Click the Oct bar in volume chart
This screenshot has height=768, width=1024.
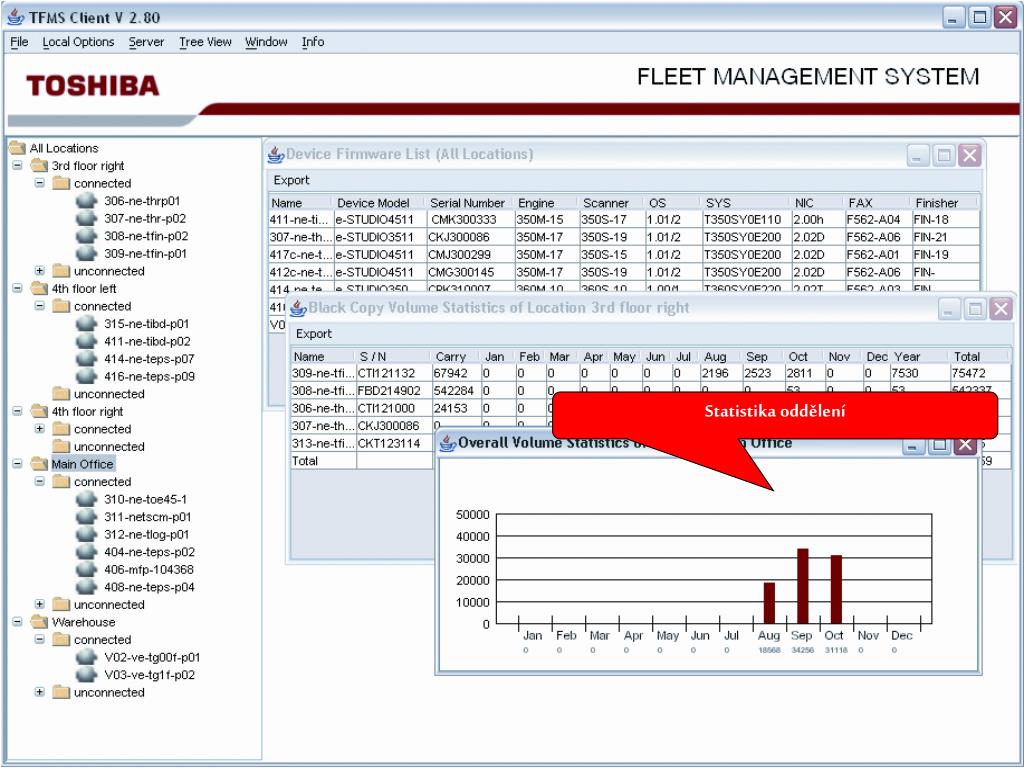pyautogui.click(x=836, y=590)
